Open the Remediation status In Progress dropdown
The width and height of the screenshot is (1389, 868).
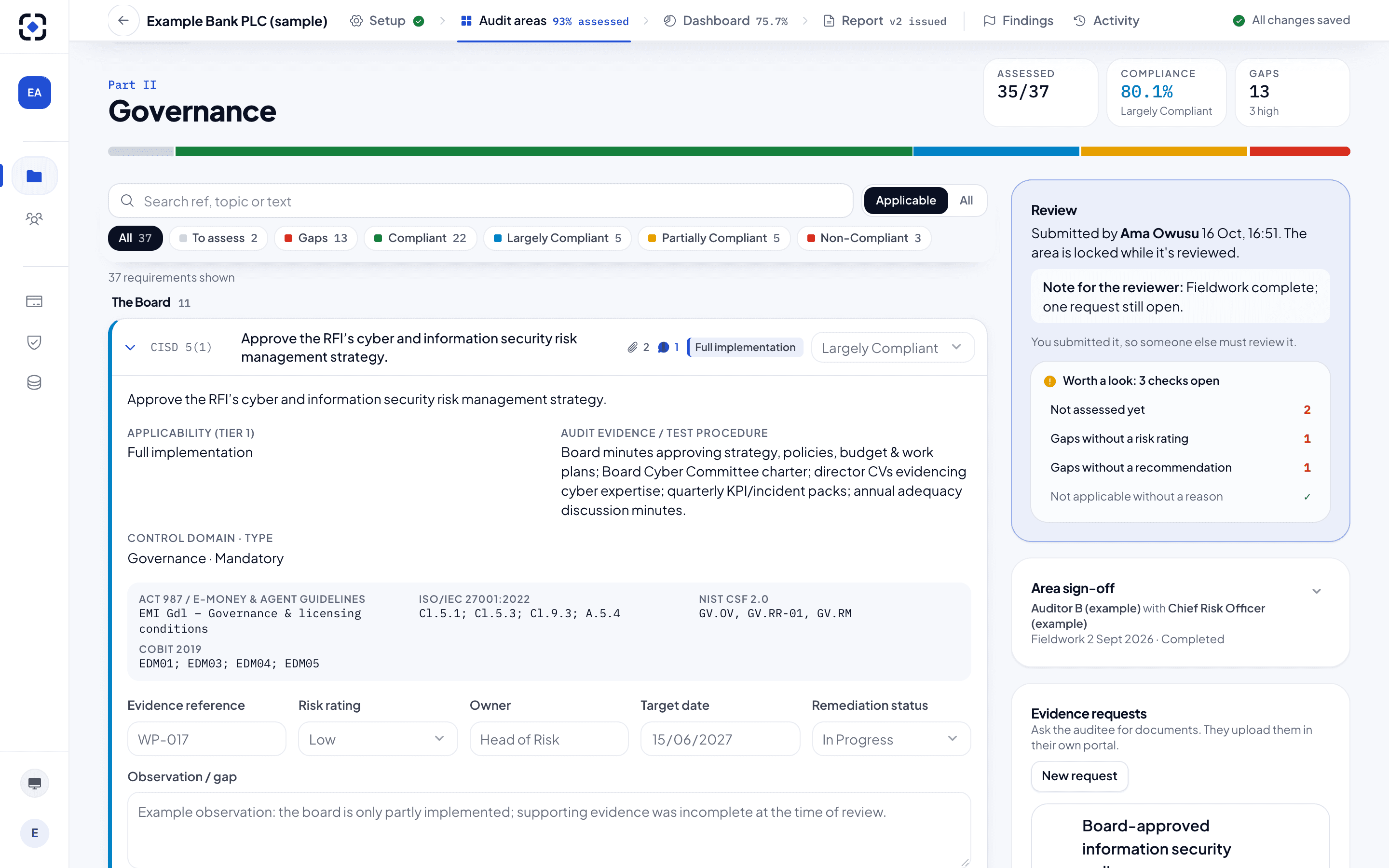click(891, 739)
